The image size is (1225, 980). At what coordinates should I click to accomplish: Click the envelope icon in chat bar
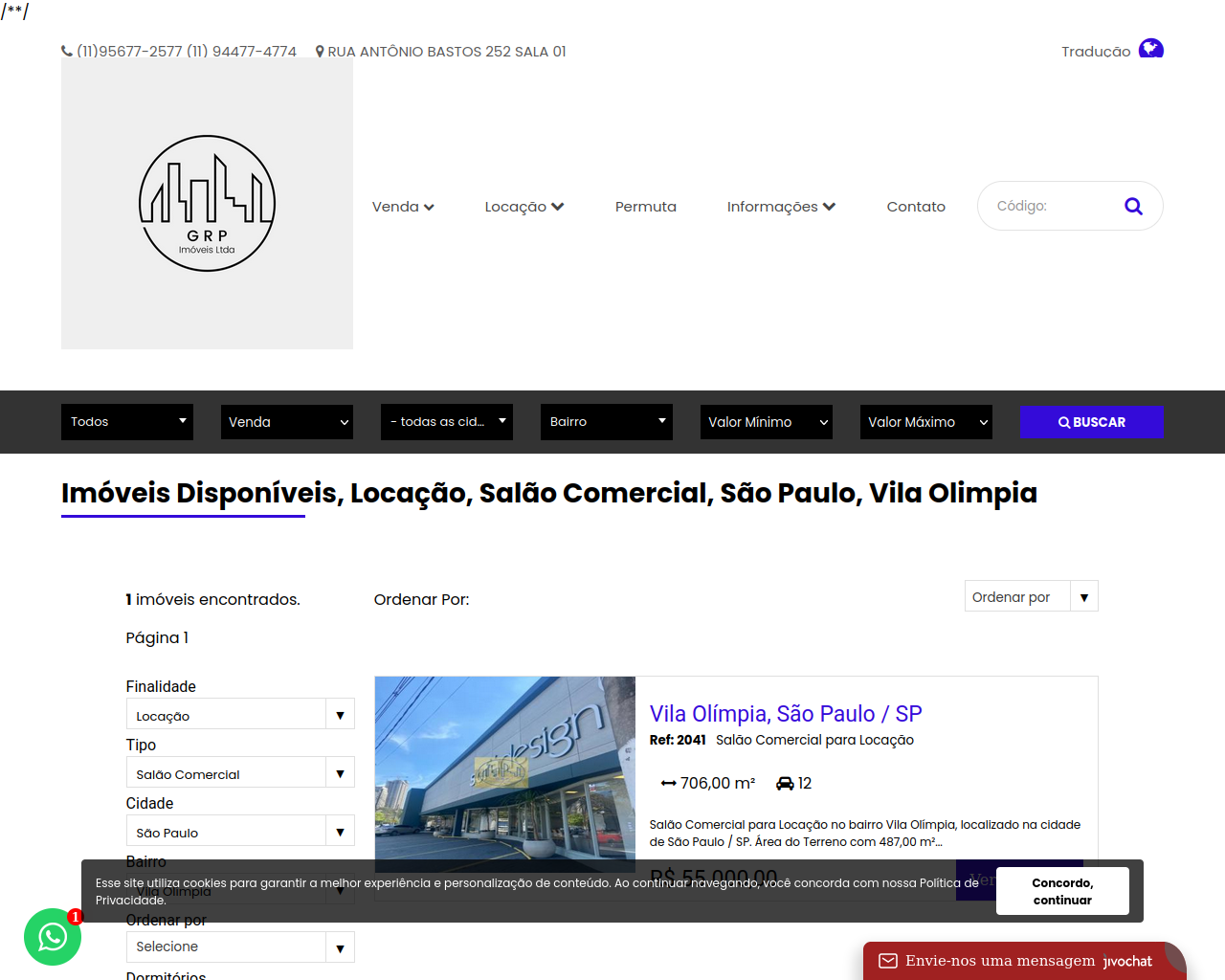click(888, 961)
